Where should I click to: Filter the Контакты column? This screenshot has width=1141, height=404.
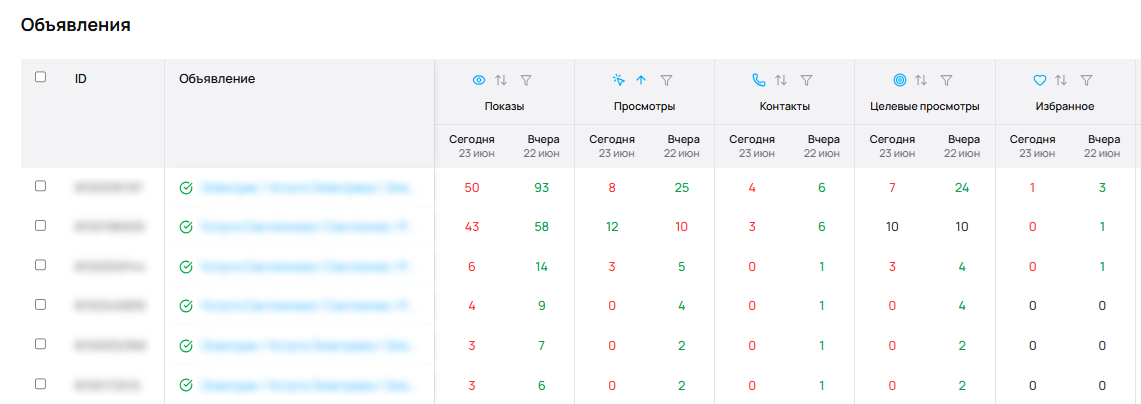point(806,80)
